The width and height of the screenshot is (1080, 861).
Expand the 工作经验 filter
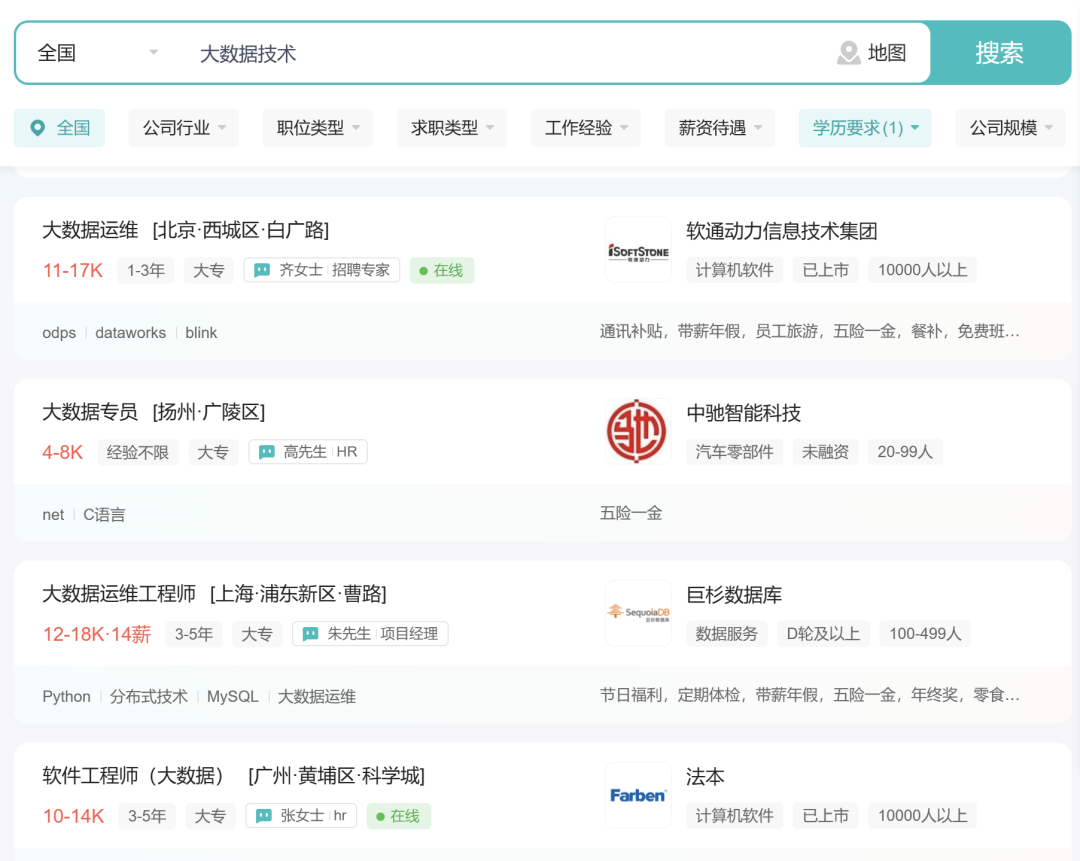[585, 128]
